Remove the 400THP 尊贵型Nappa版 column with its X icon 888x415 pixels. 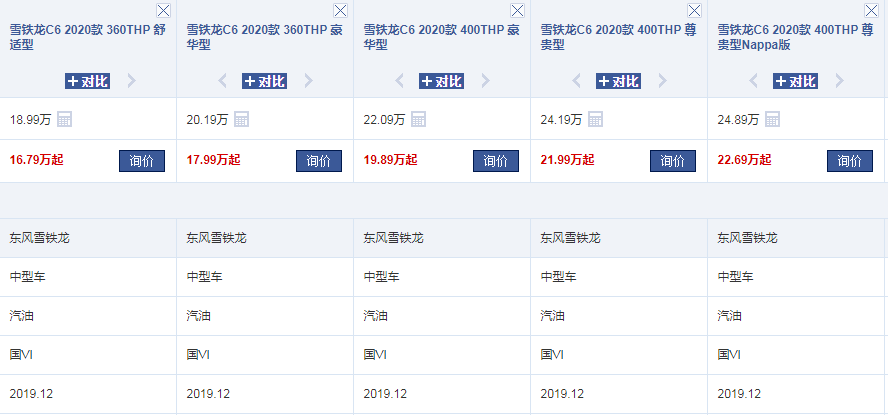click(x=872, y=10)
